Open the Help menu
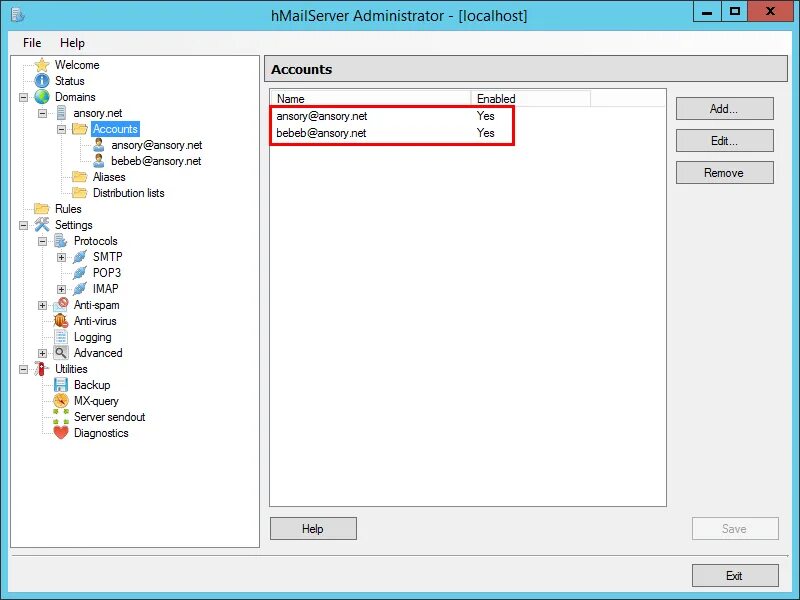The width and height of the screenshot is (800, 600). (x=72, y=43)
